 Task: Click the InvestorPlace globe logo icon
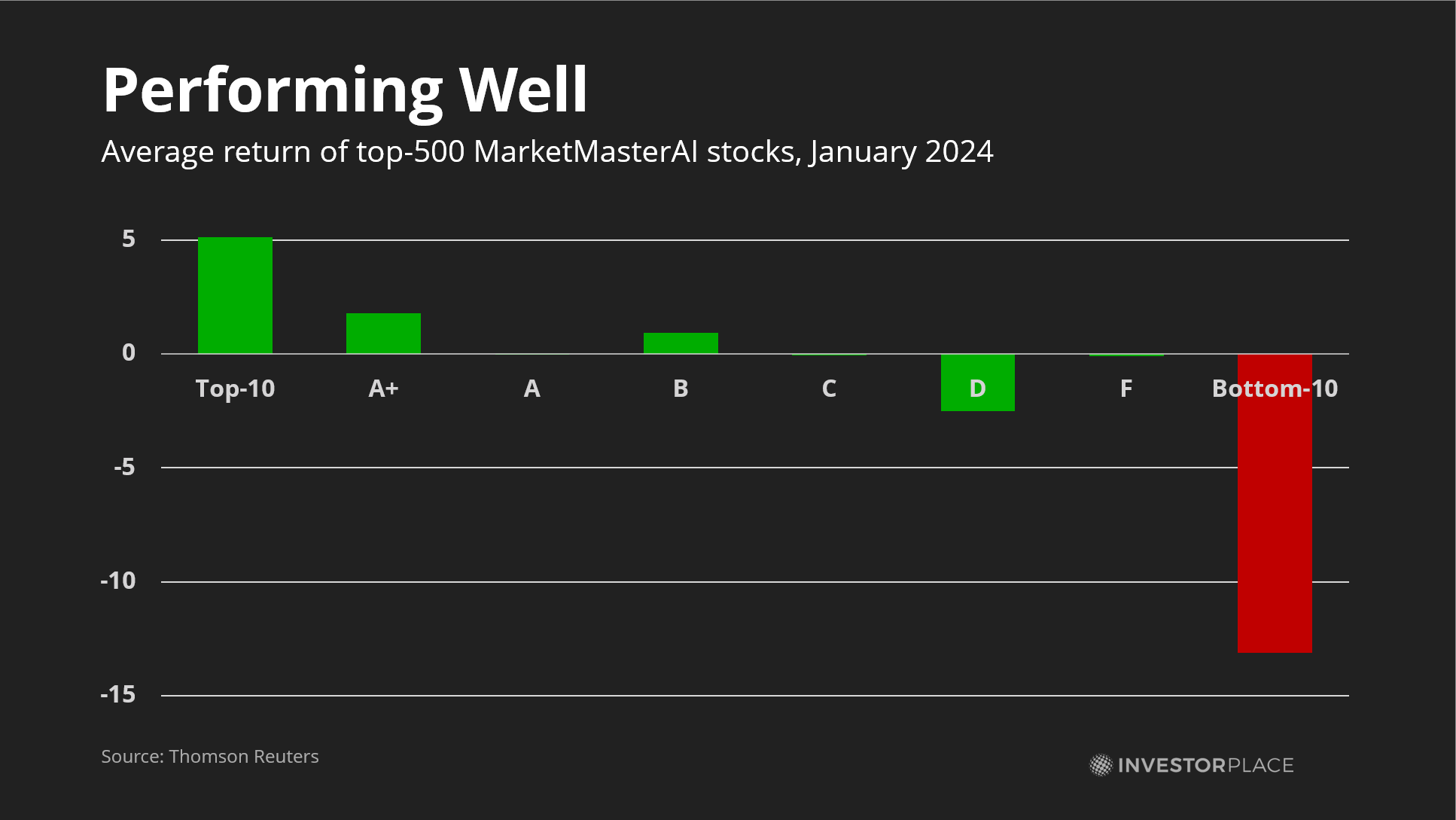pos(1101,765)
